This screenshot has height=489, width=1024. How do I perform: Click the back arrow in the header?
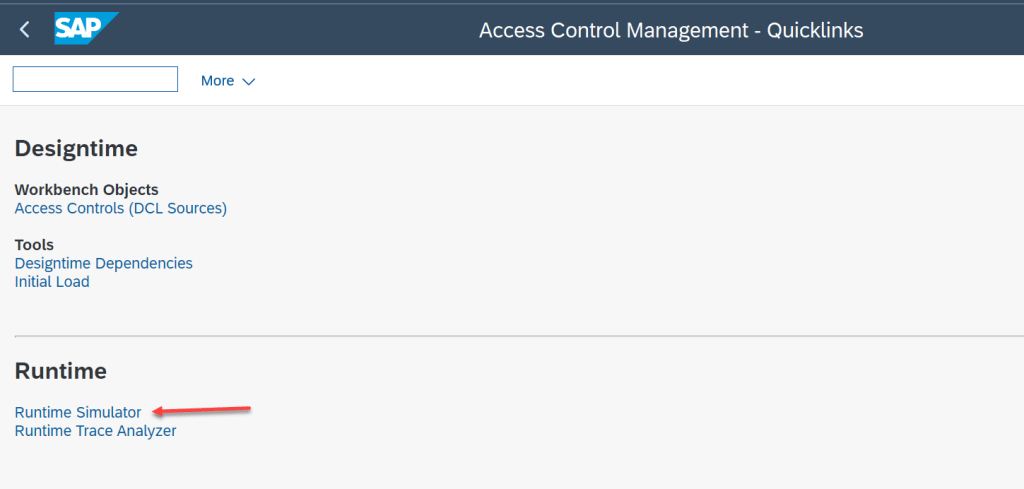click(25, 30)
